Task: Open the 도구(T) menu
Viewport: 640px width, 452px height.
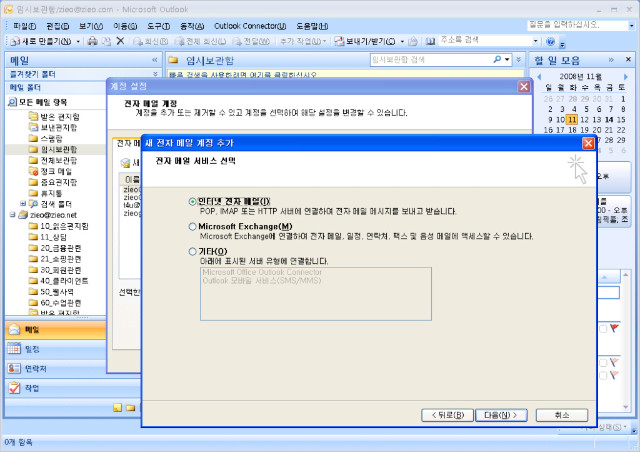Action: pos(158,26)
